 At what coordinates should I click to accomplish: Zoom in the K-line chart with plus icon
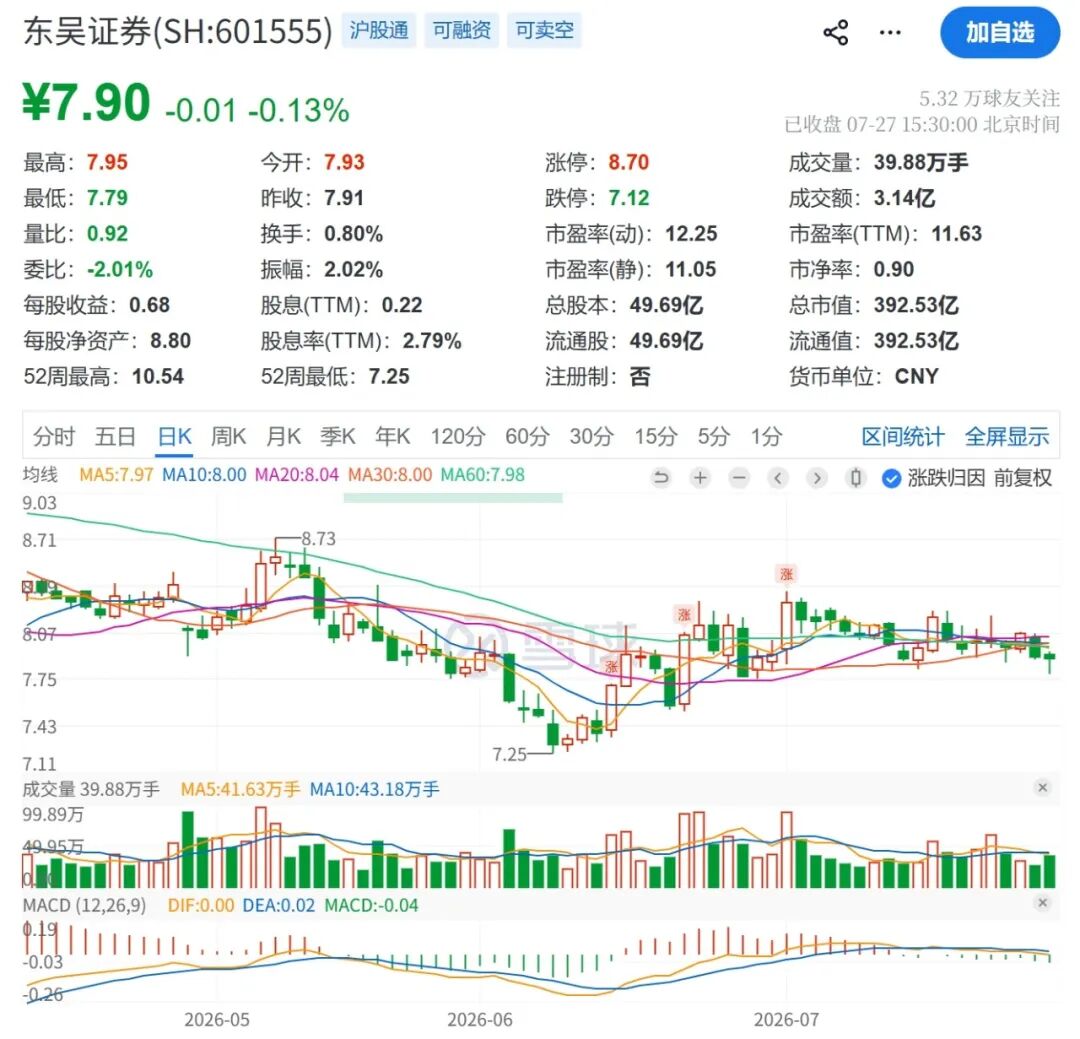click(x=700, y=477)
